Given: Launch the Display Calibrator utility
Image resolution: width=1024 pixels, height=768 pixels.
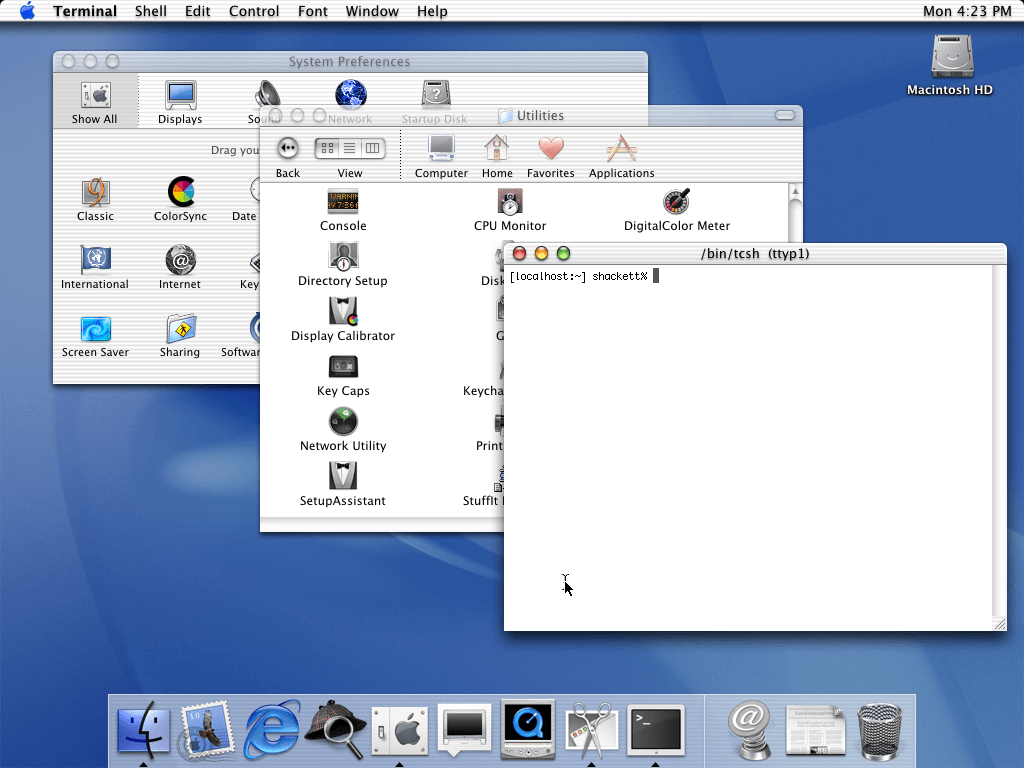Looking at the screenshot, I should 343,312.
